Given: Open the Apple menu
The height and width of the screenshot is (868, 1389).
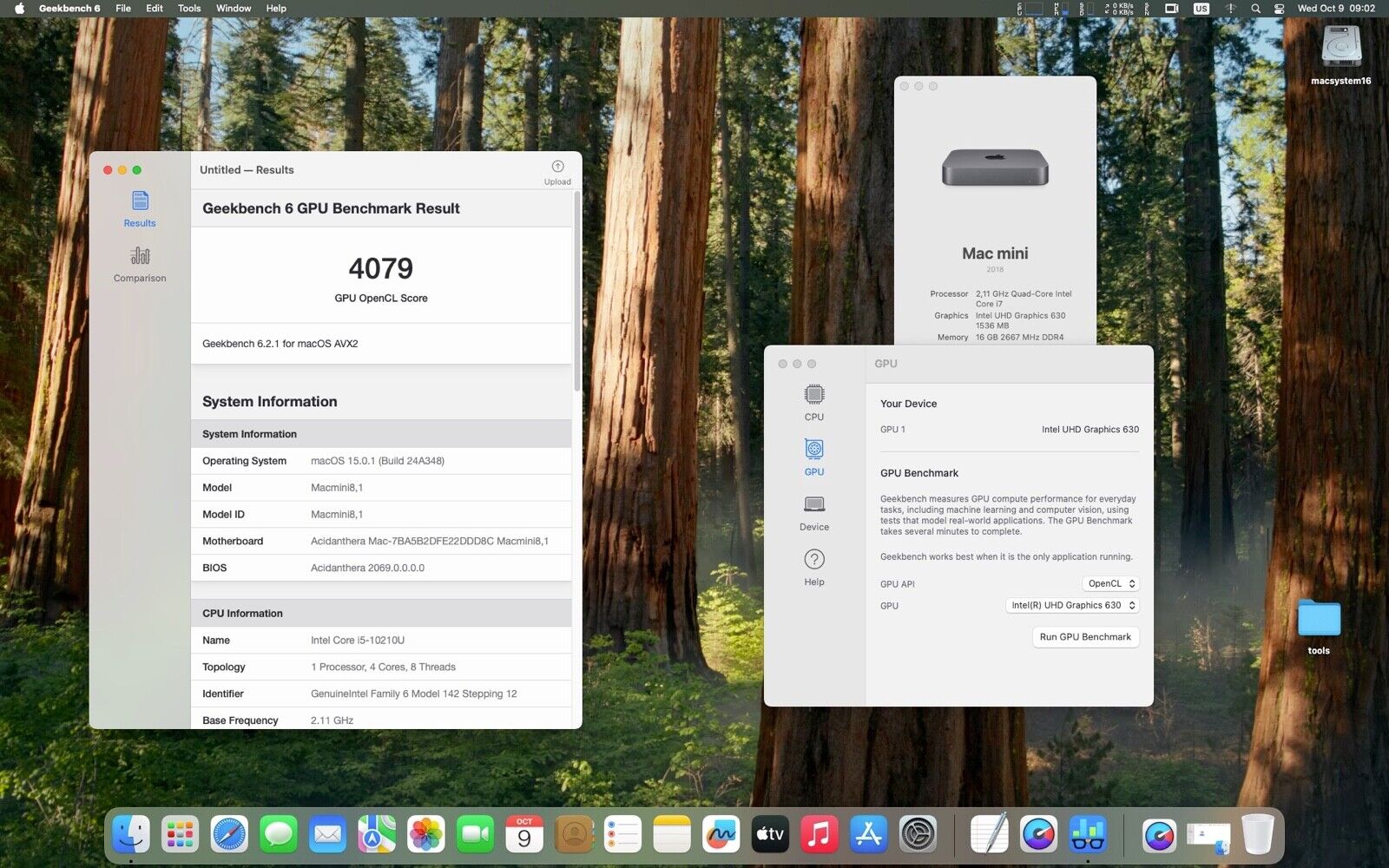Looking at the screenshot, I should pos(19,9).
